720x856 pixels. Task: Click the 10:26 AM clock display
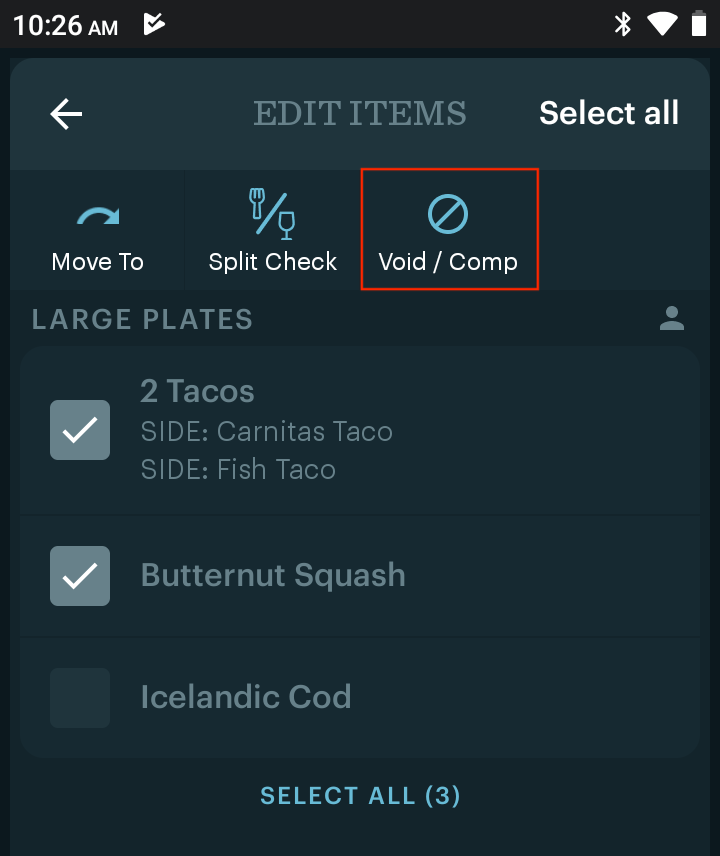[x=62, y=24]
